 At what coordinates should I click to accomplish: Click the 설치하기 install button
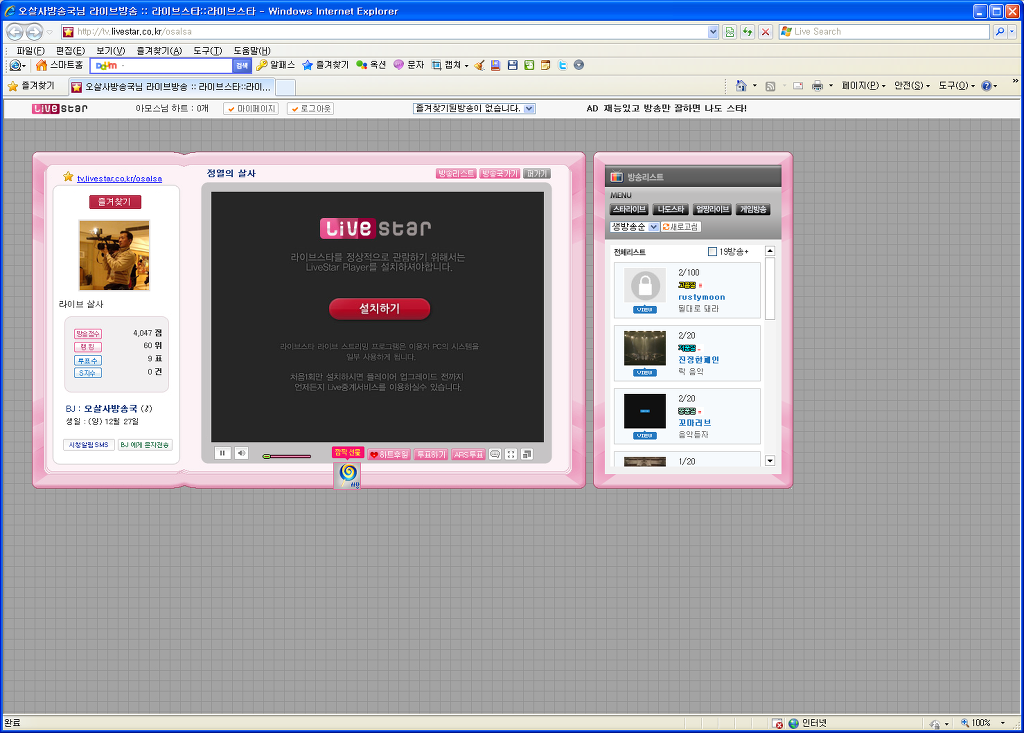coord(379,308)
